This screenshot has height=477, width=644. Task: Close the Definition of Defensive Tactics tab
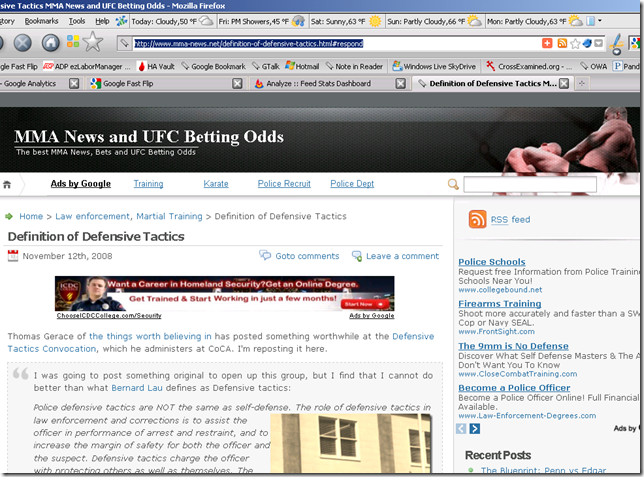(x=564, y=84)
